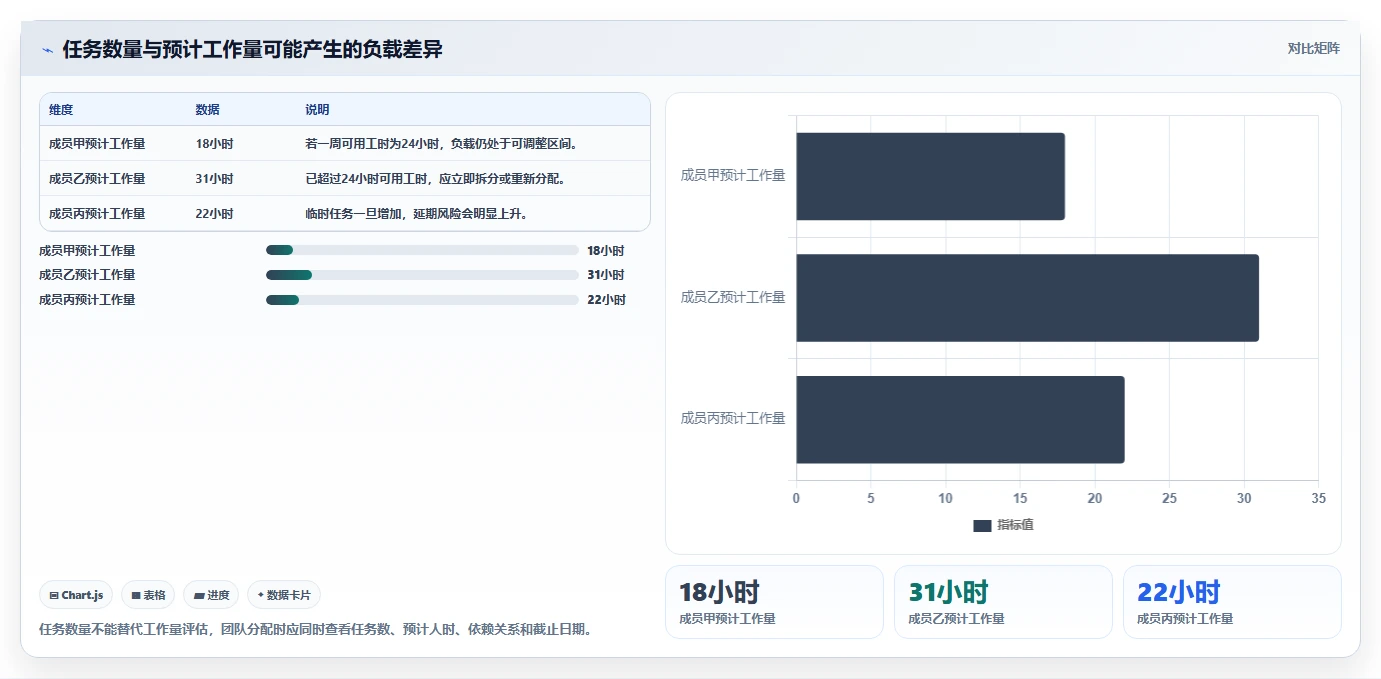Click the 22小时 table cell
The image size is (1381, 679).
tap(214, 214)
